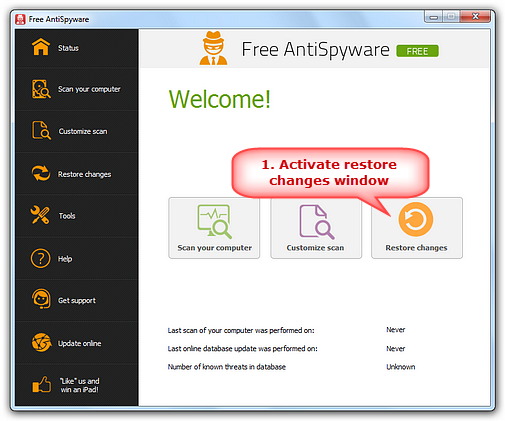Click Never value for database update

point(395,349)
